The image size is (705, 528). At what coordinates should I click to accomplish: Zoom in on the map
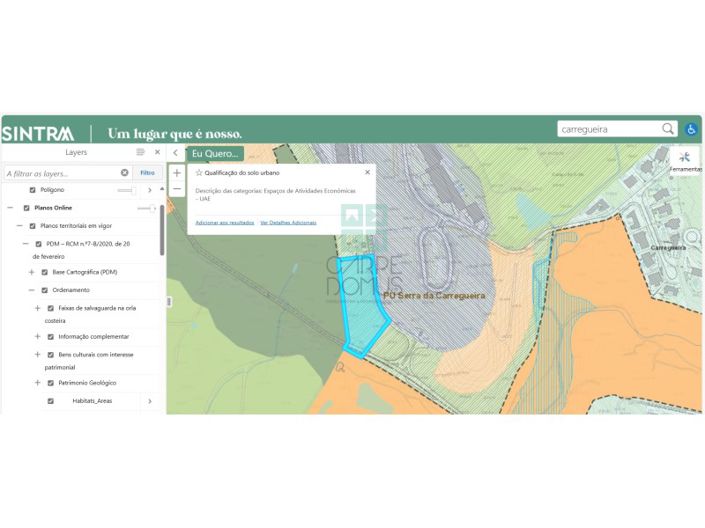click(x=177, y=173)
